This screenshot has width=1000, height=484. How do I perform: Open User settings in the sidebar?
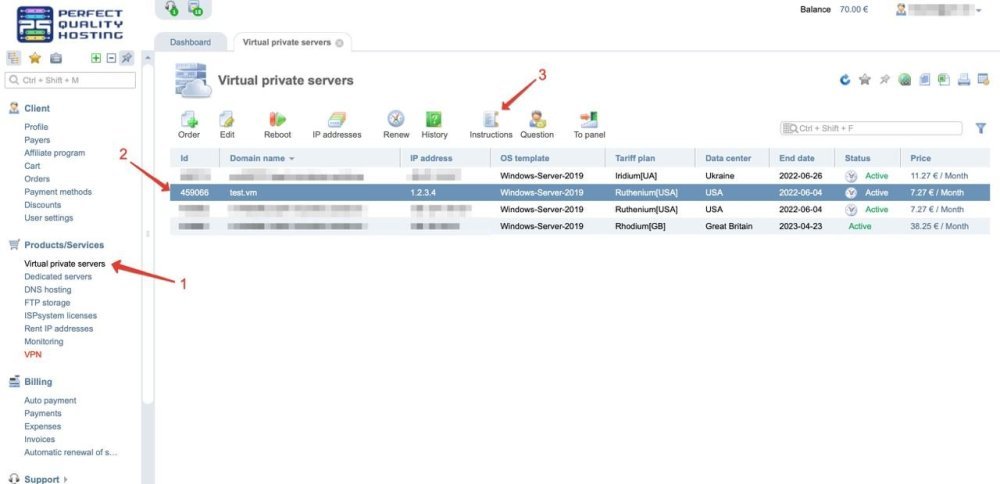click(48, 218)
